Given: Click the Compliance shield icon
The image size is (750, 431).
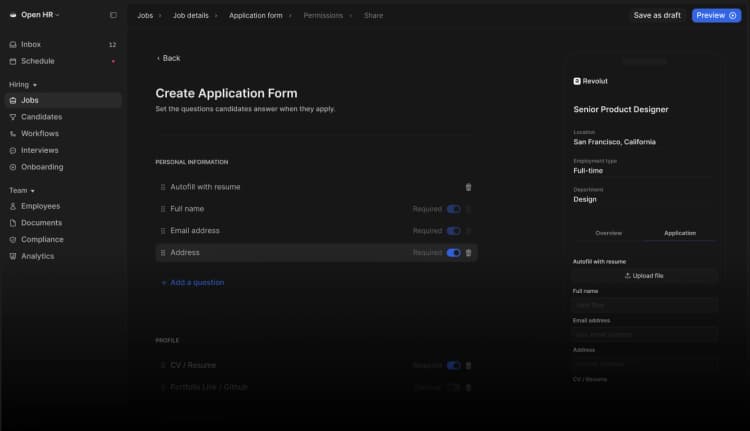Looking at the screenshot, I should (x=13, y=240).
